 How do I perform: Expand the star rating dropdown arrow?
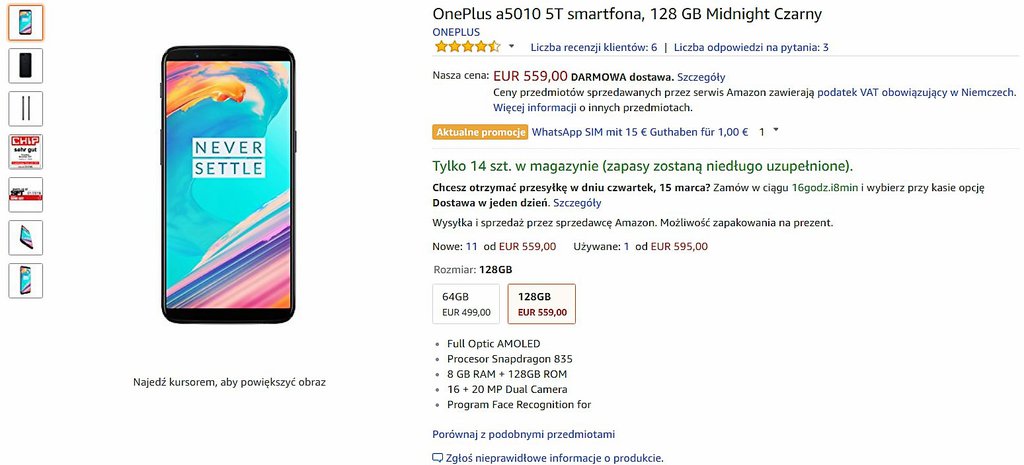(x=512, y=47)
